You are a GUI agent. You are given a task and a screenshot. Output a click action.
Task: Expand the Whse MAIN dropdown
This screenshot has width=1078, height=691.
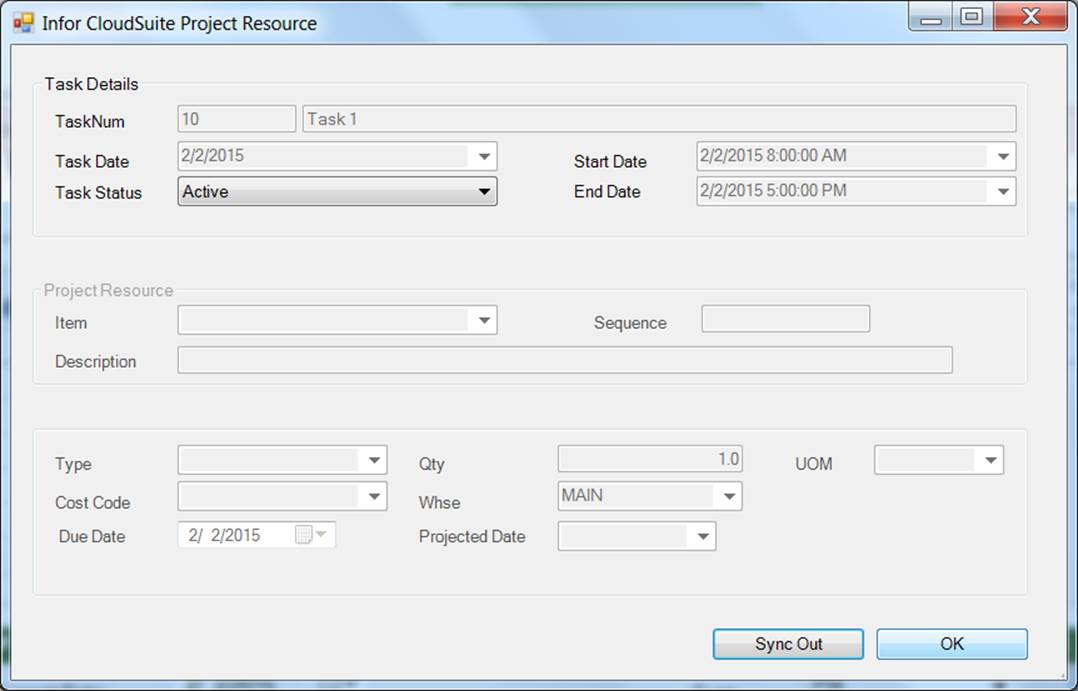coord(730,496)
